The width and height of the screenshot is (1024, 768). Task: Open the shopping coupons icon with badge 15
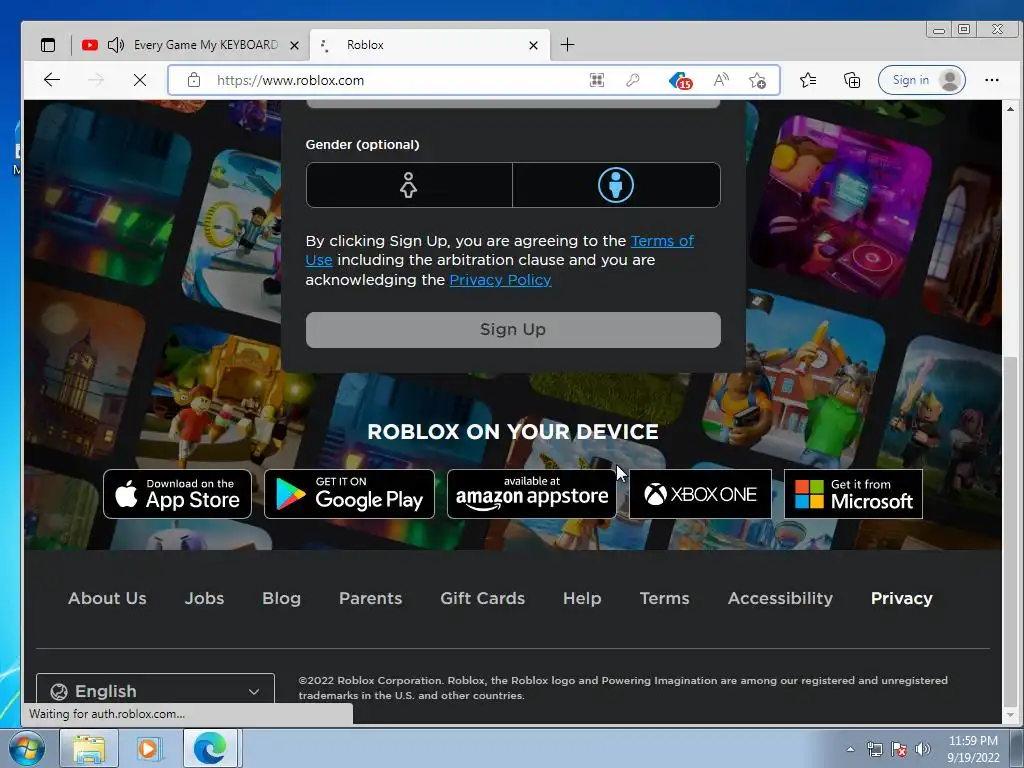[680, 80]
